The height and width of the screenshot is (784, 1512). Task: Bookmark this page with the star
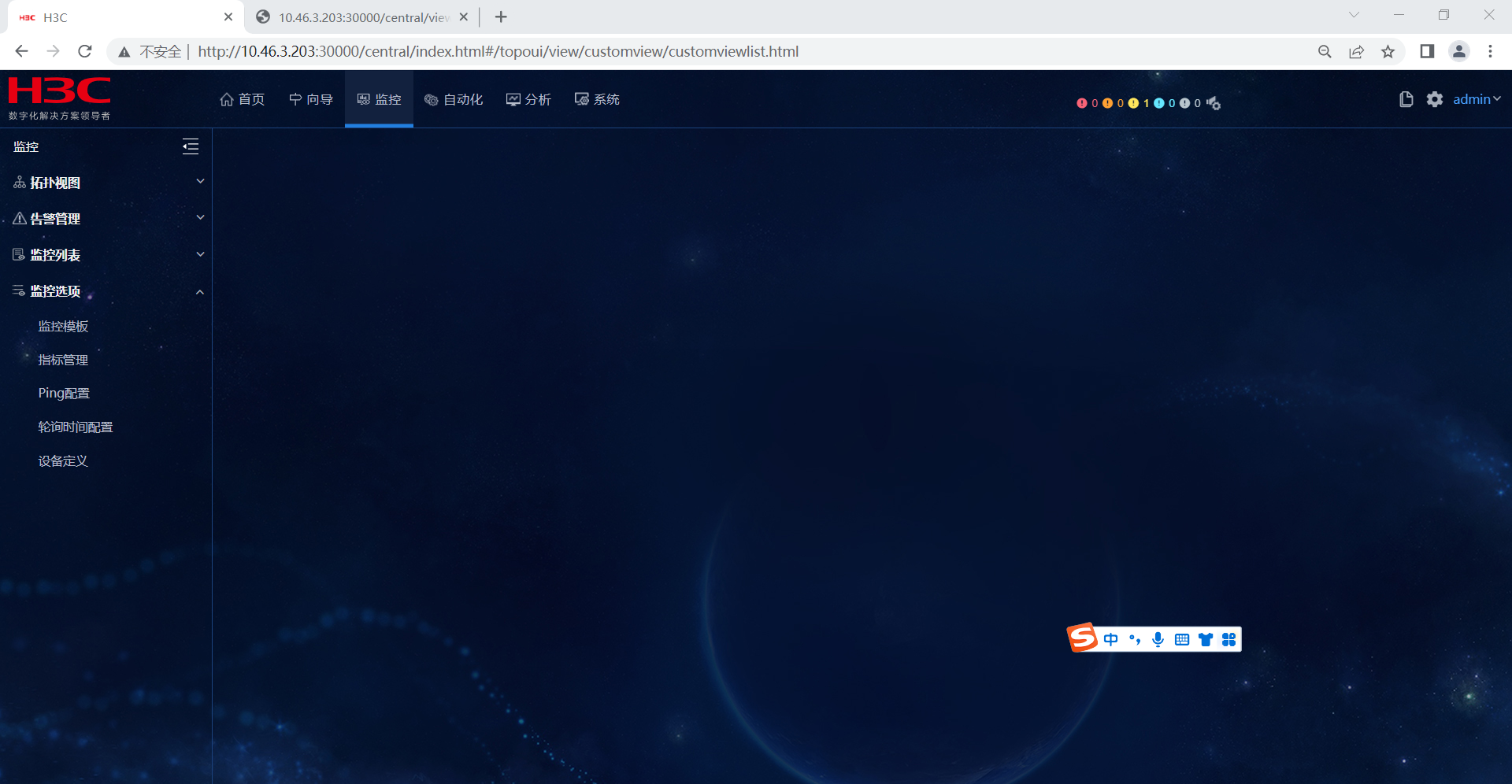tap(1388, 51)
